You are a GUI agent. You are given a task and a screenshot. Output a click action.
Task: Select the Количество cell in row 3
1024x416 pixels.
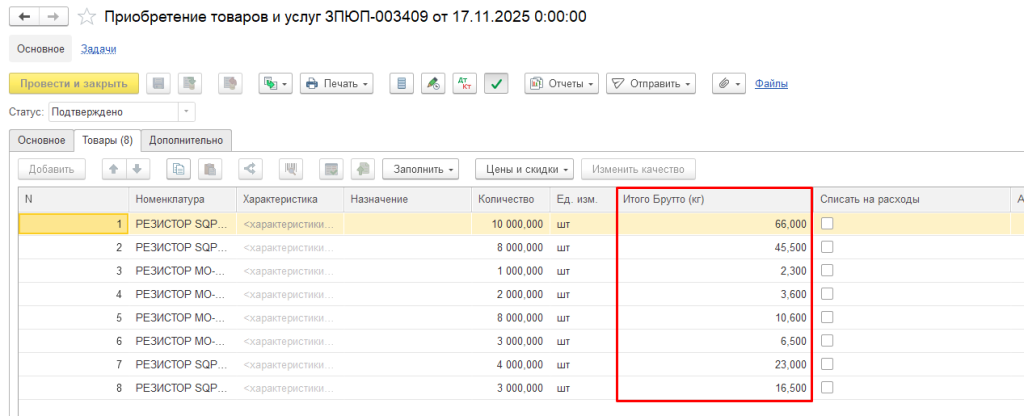(x=510, y=271)
